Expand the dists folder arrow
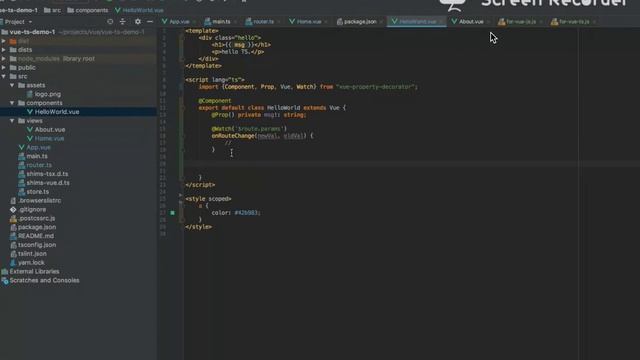The height and width of the screenshot is (360, 640). pos(4,50)
